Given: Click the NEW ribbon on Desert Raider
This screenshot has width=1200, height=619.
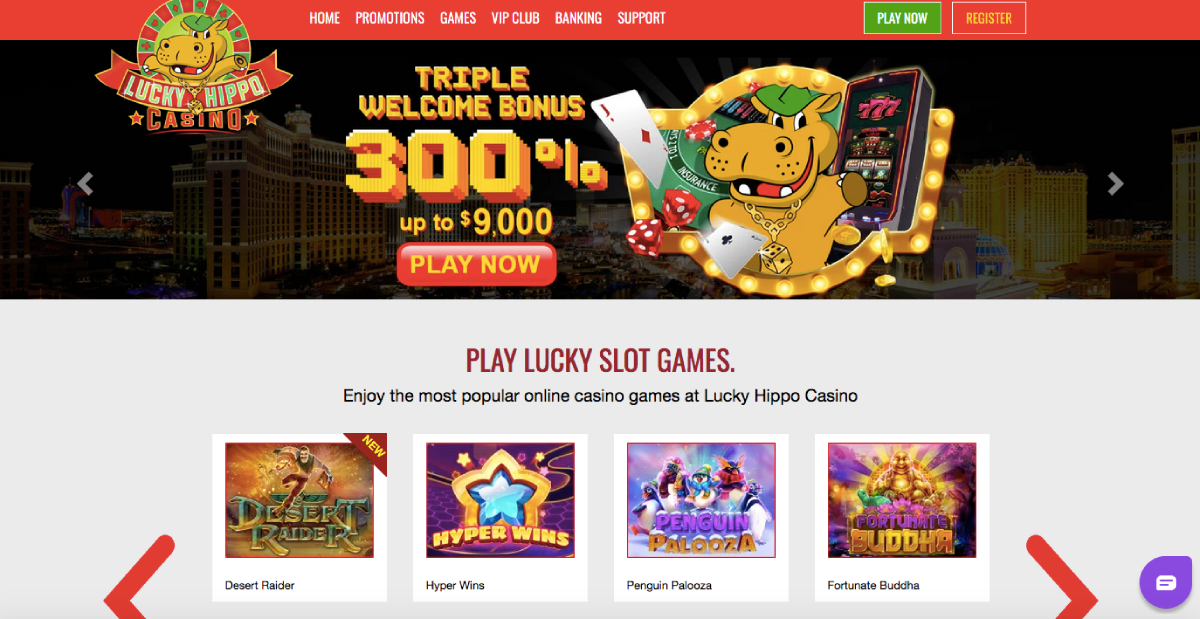Looking at the screenshot, I should 368,450.
